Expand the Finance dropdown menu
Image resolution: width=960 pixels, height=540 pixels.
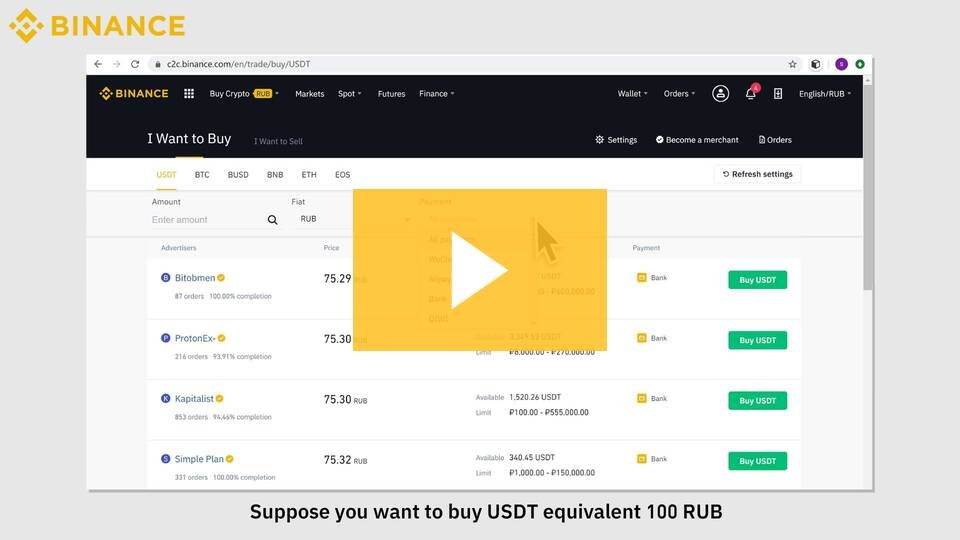tap(437, 94)
